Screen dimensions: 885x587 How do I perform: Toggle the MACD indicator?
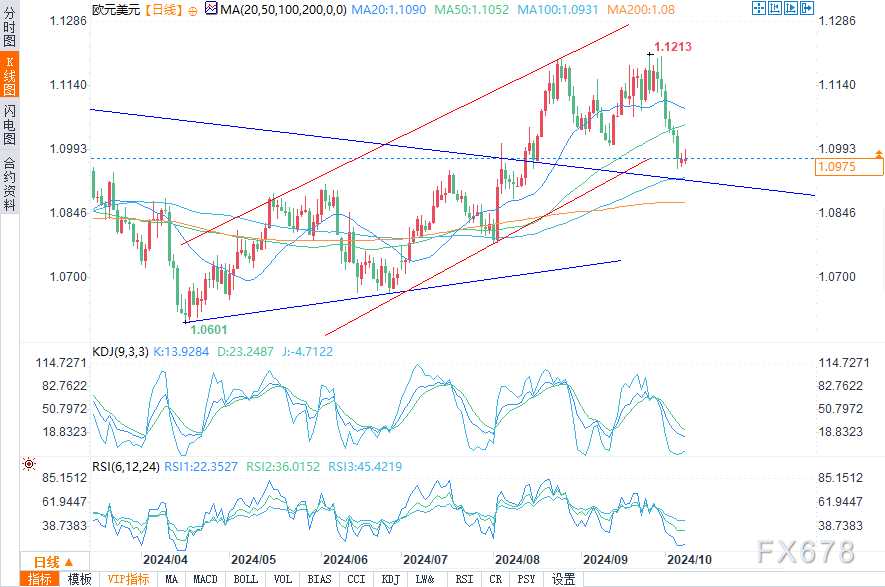(x=205, y=579)
